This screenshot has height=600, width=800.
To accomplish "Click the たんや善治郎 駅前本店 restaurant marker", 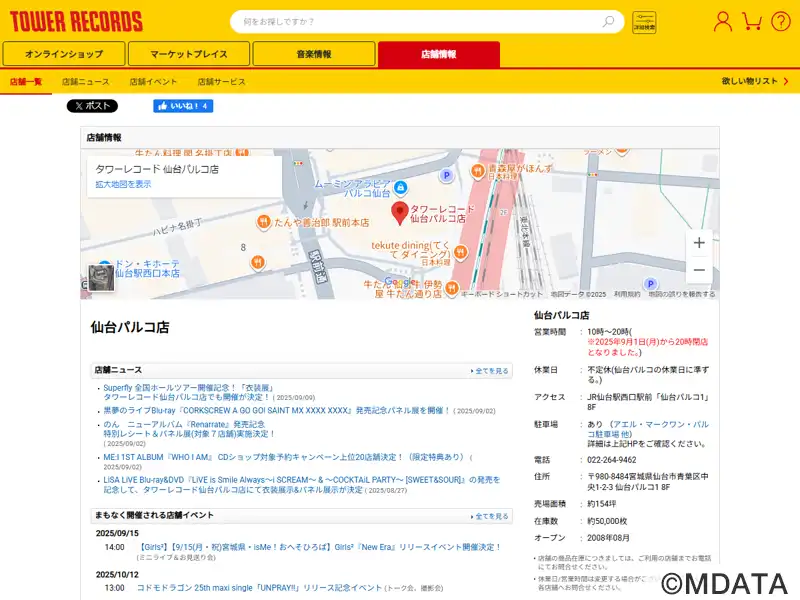I will (263, 222).
